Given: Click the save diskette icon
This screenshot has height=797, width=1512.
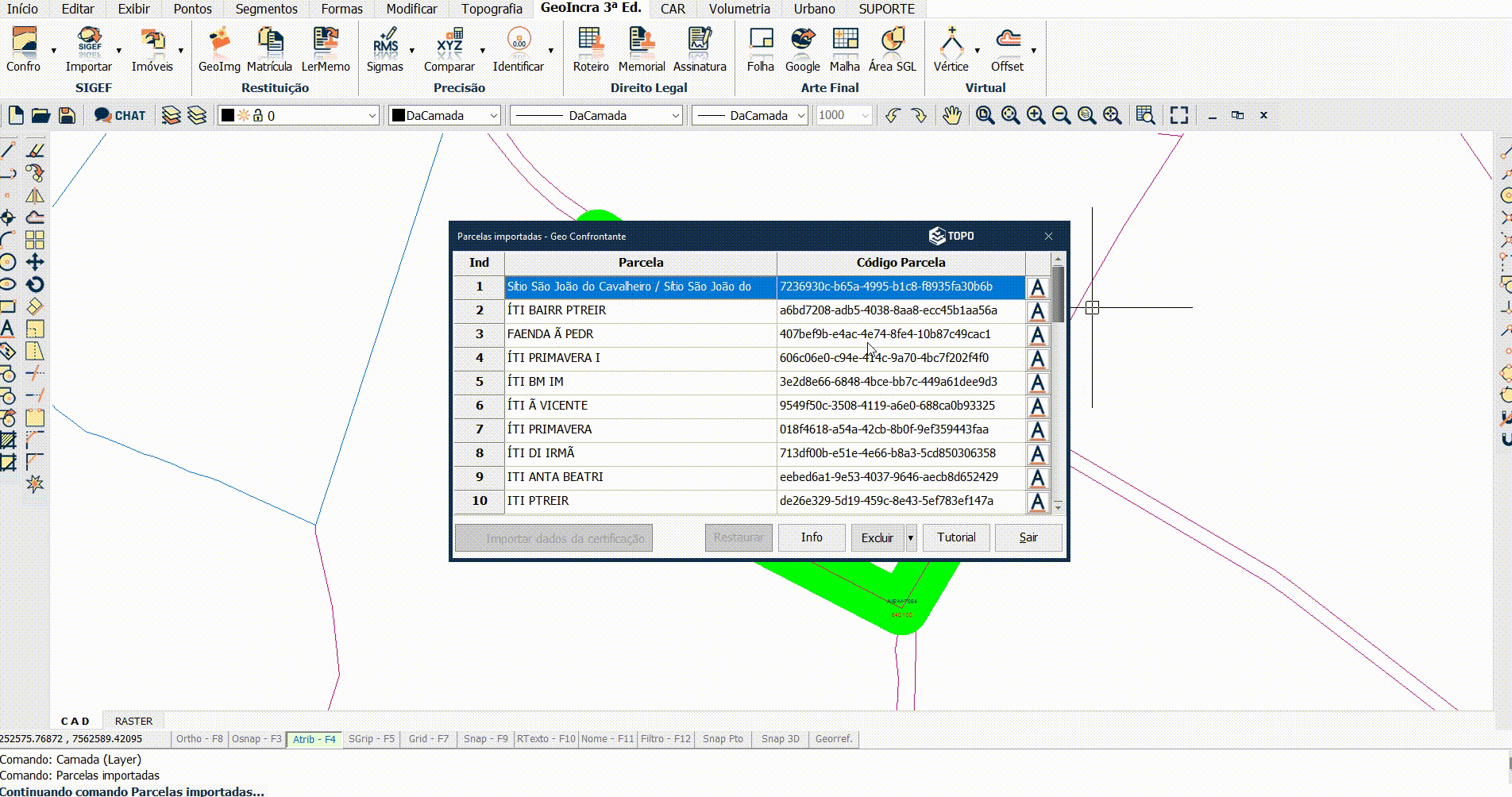Looking at the screenshot, I should 67,115.
